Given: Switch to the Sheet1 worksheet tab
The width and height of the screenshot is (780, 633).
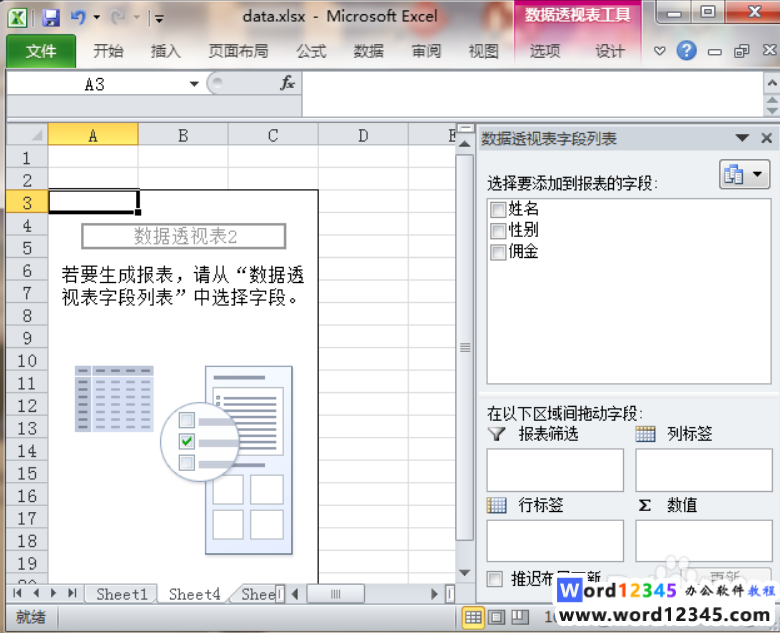Looking at the screenshot, I should pyautogui.click(x=122, y=594).
